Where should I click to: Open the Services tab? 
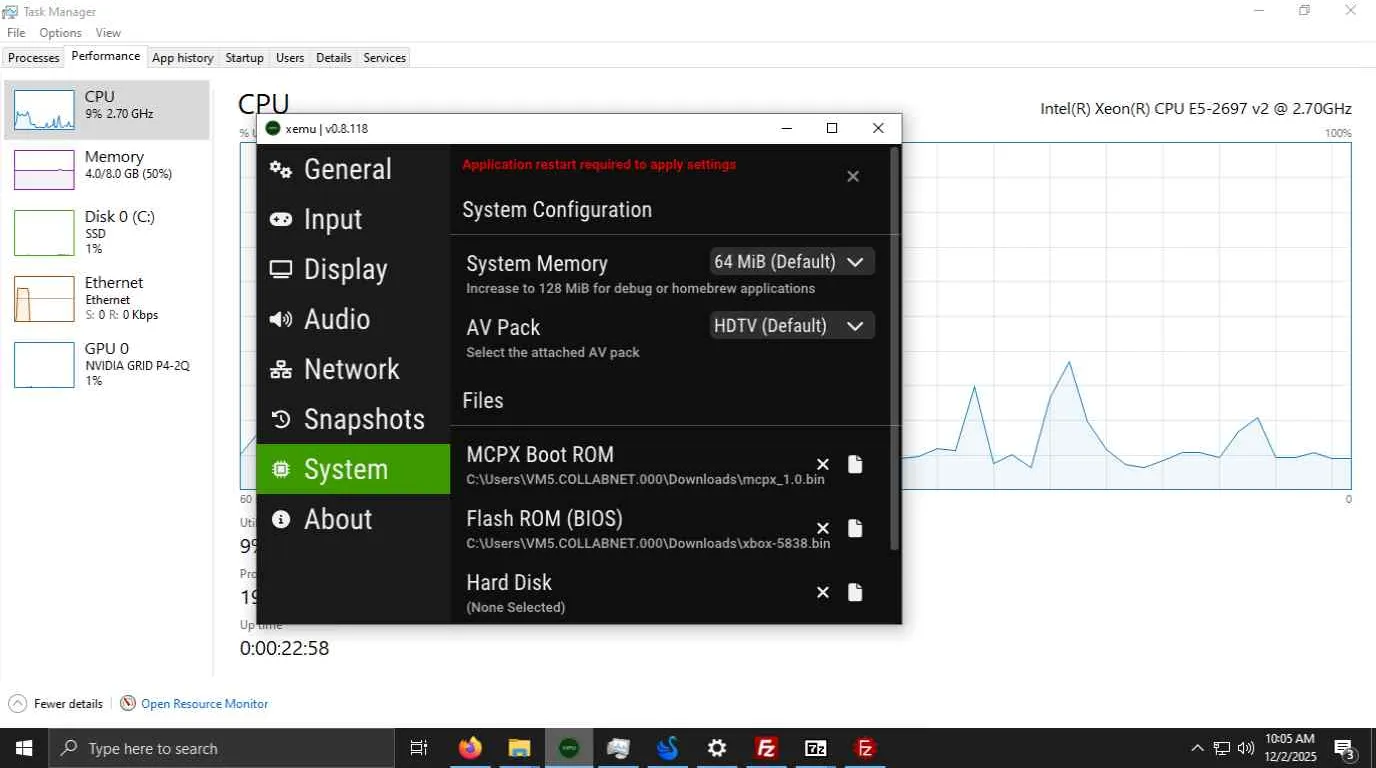tap(385, 58)
